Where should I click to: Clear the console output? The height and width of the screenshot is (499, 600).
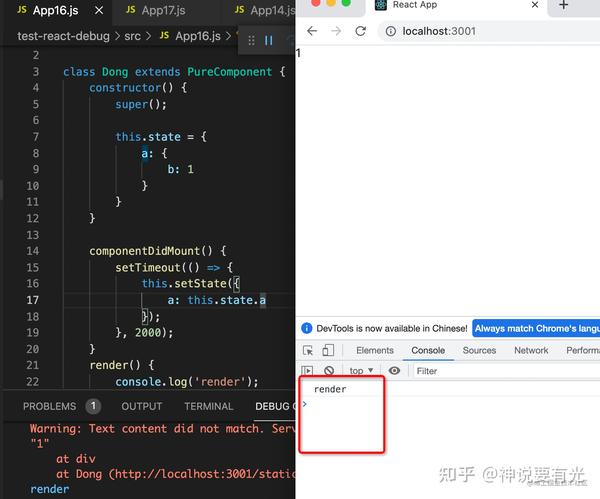(329, 370)
